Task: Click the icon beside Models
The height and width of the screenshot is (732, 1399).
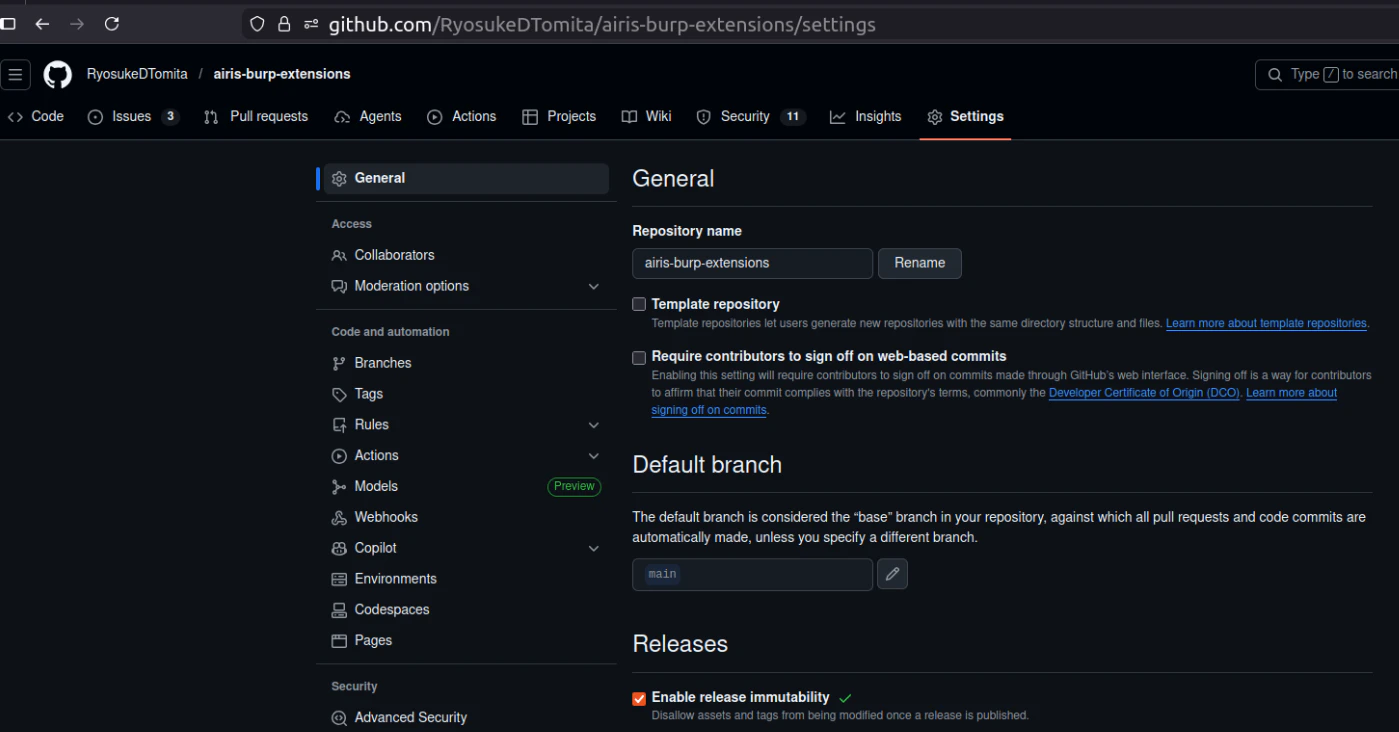Action: pyautogui.click(x=339, y=487)
